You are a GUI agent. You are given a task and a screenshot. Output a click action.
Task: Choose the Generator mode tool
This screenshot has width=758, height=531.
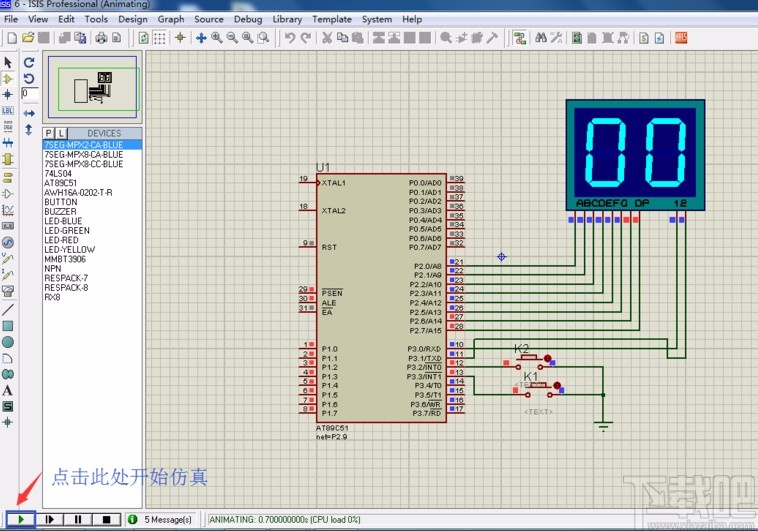click(x=8, y=242)
